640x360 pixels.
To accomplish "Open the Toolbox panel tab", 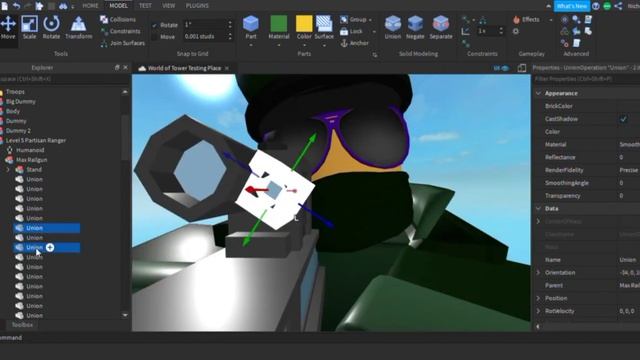I will (x=22, y=325).
